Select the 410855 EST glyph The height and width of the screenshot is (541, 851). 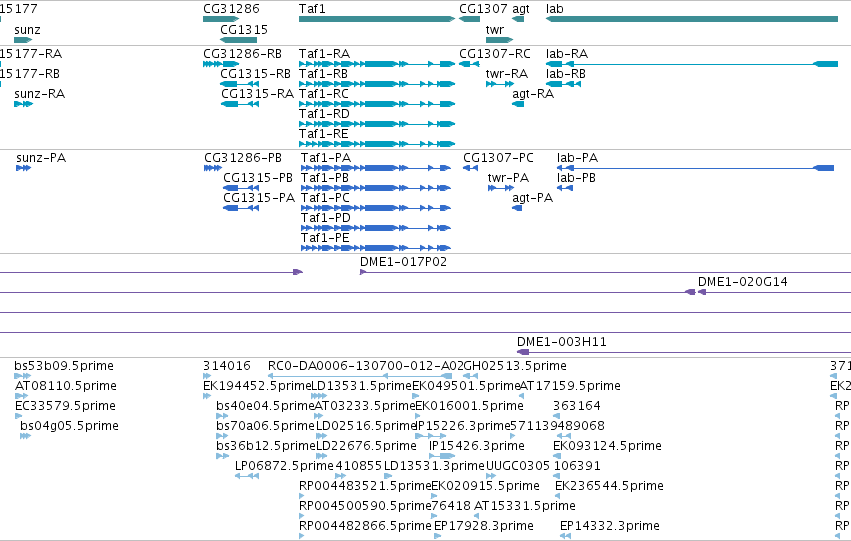click(341, 476)
